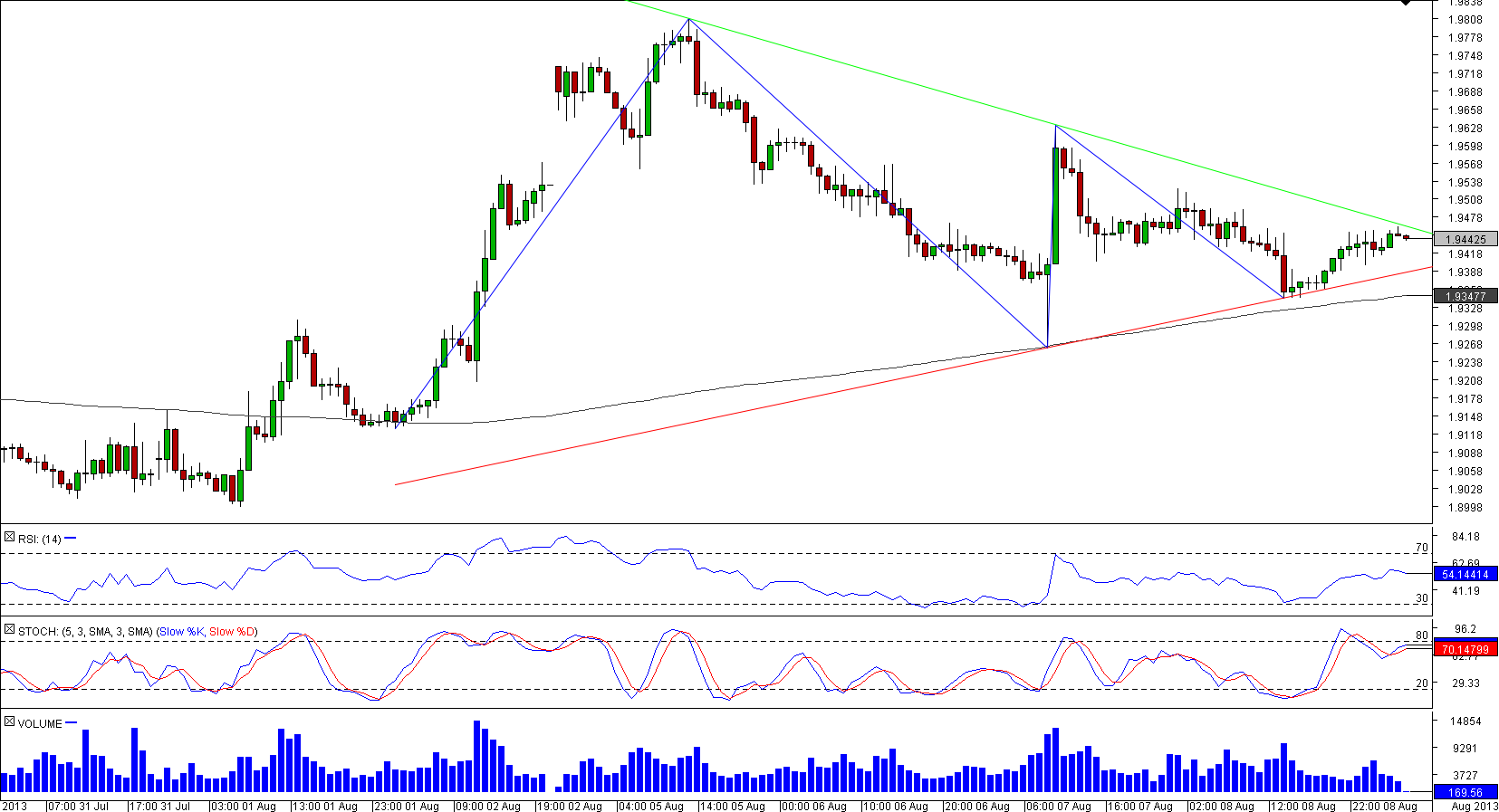
Task: Click the 00:00 06 Aug time label
Action: [x=813, y=806]
